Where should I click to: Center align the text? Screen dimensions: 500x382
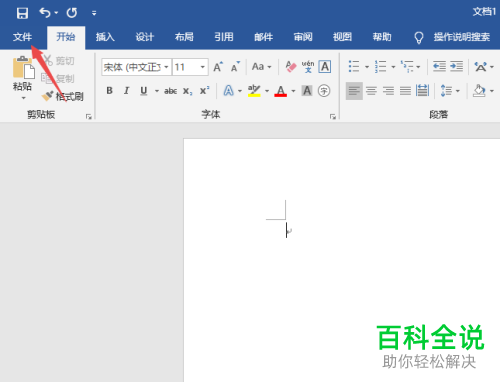click(371, 91)
